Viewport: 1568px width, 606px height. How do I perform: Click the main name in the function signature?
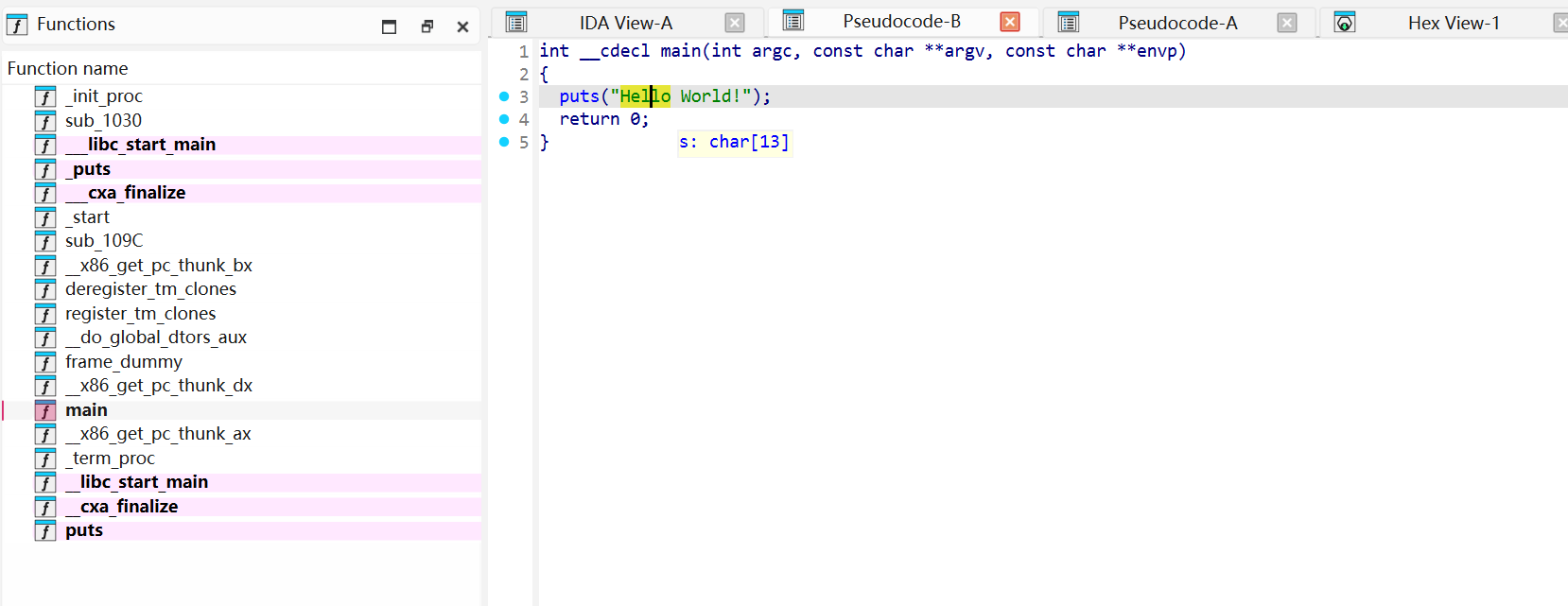tap(680, 51)
